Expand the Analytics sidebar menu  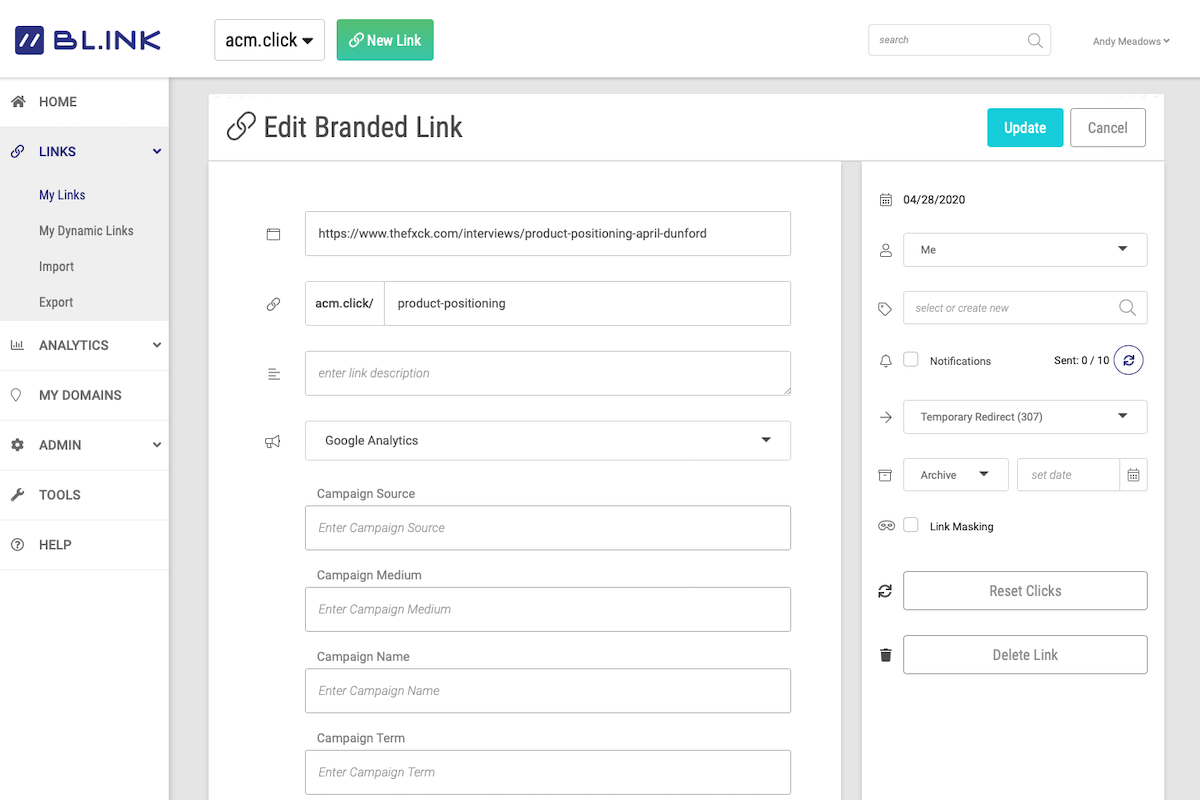click(x=84, y=345)
